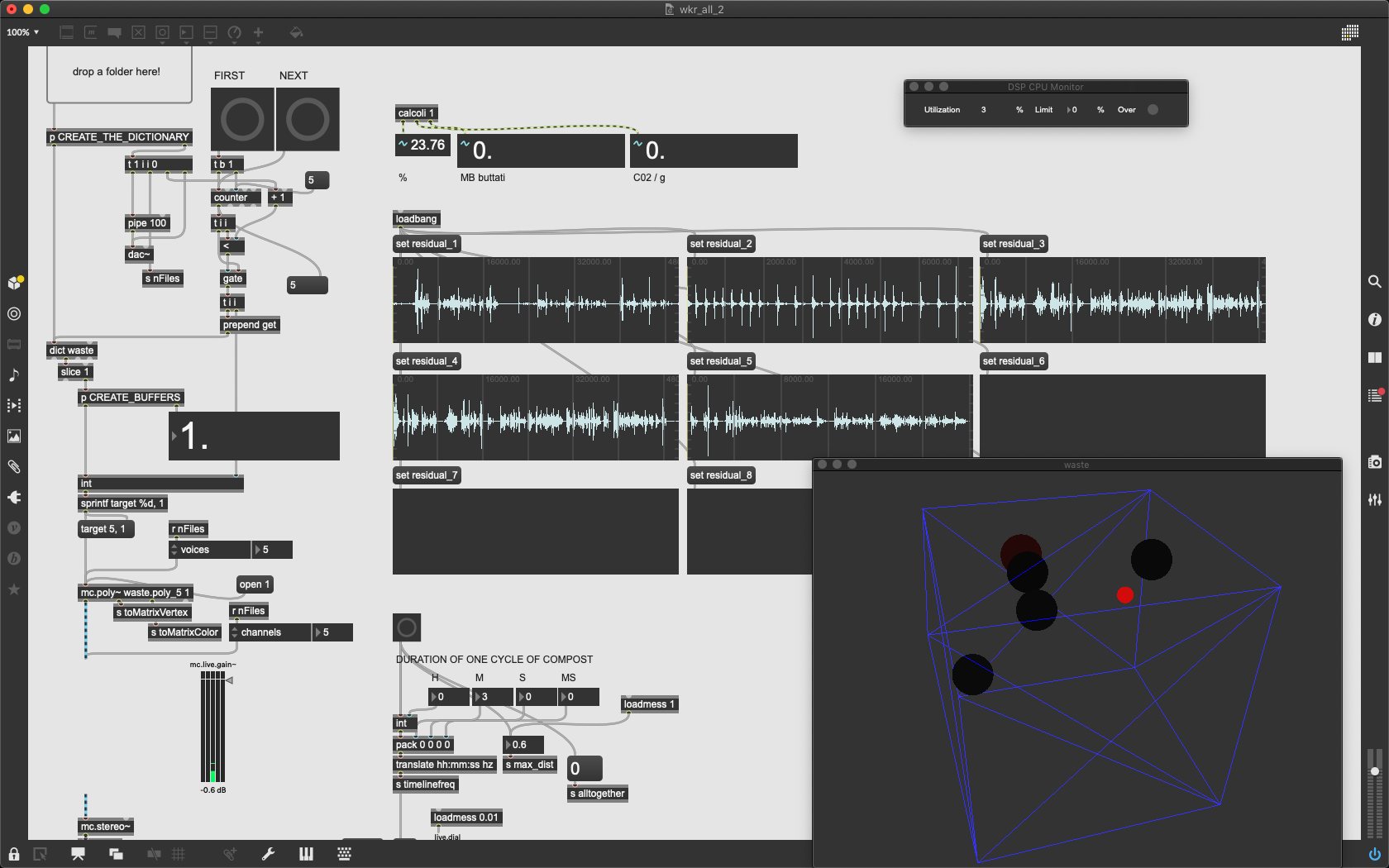Open the Inspector info icon in right sidebar

[x=1374, y=319]
